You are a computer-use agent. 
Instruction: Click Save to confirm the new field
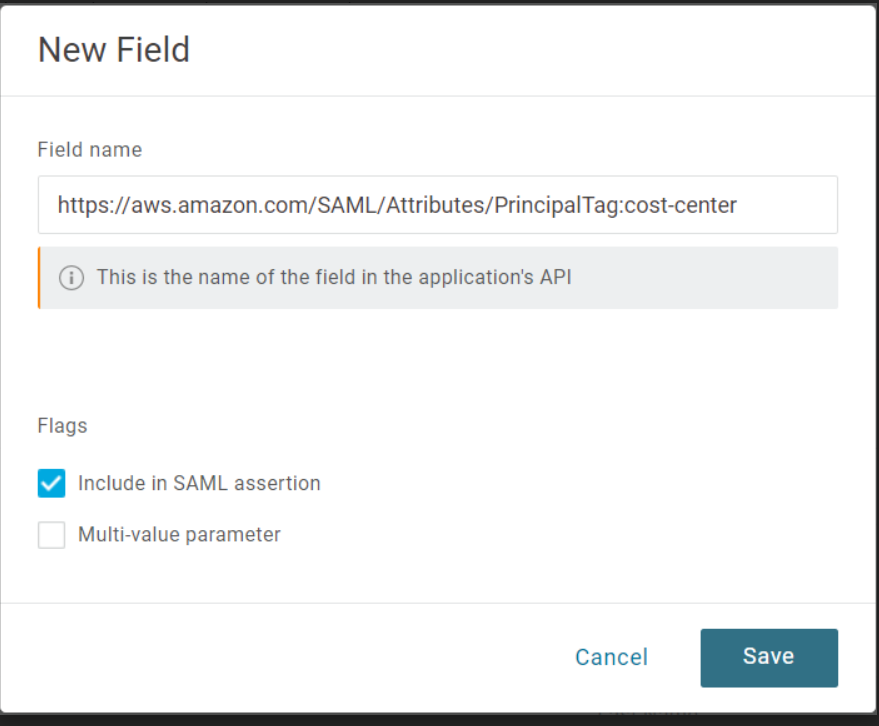coord(768,657)
